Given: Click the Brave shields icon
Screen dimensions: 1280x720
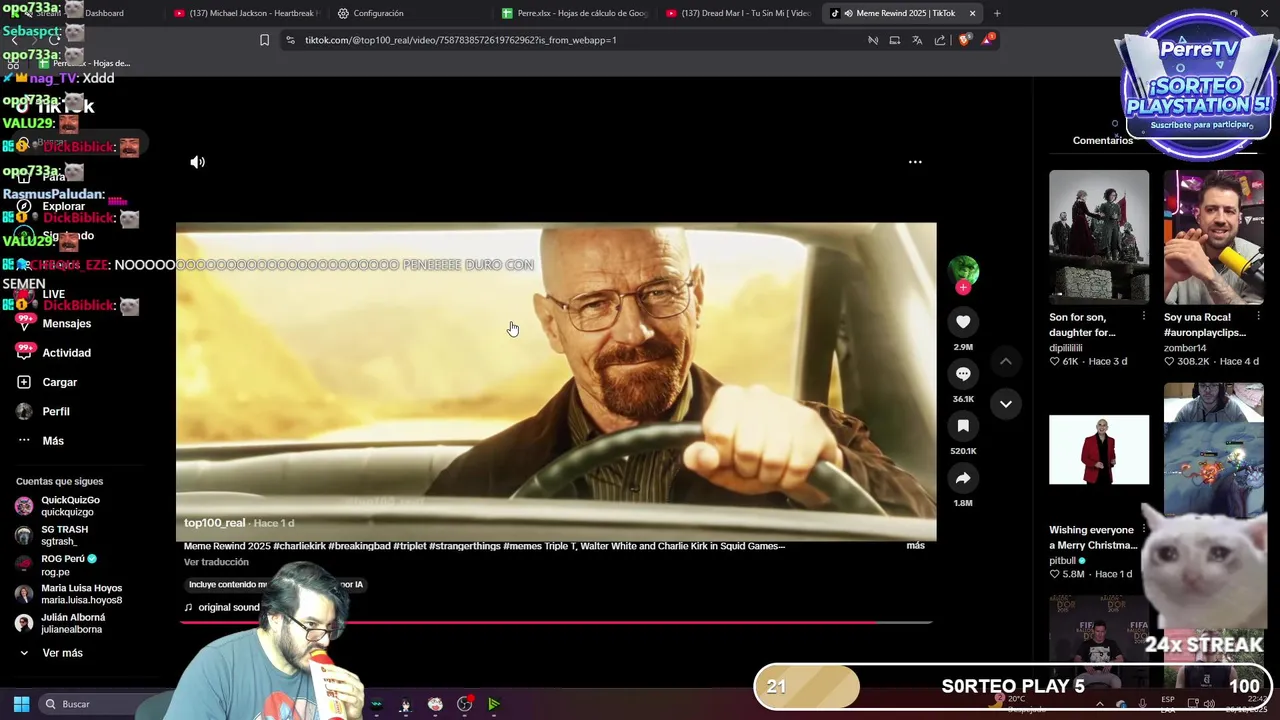Looking at the screenshot, I should click(964, 40).
